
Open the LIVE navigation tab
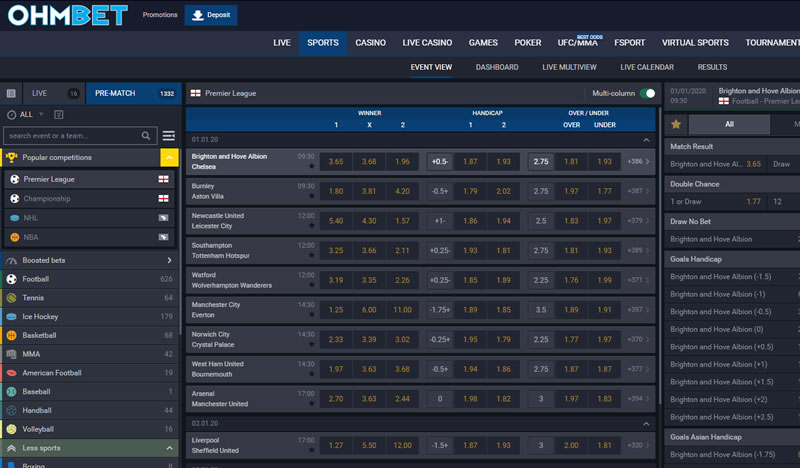pos(282,43)
